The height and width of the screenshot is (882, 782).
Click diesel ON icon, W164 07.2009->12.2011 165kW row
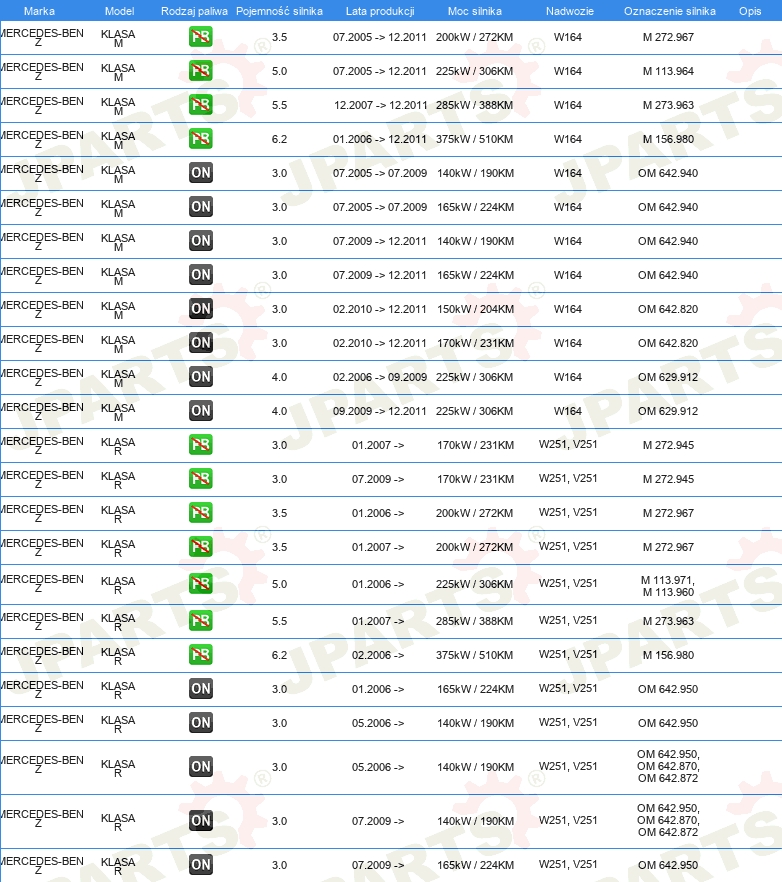click(201, 274)
